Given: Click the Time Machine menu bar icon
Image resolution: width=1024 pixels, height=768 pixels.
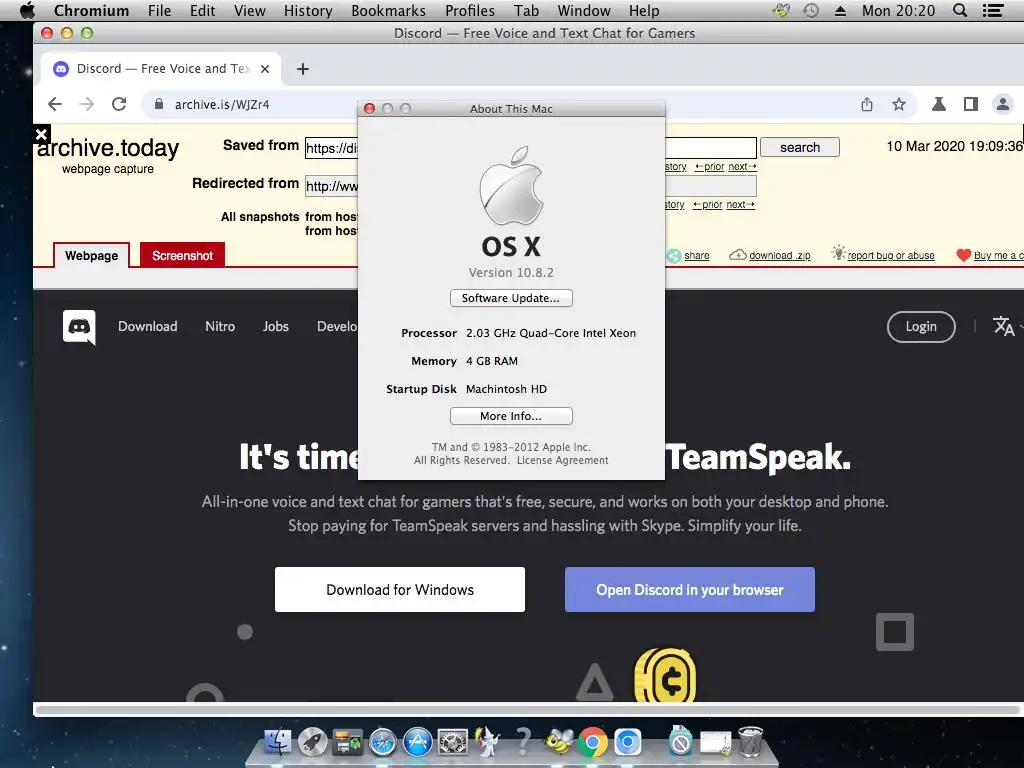Looking at the screenshot, I should (x=810, y=10).
